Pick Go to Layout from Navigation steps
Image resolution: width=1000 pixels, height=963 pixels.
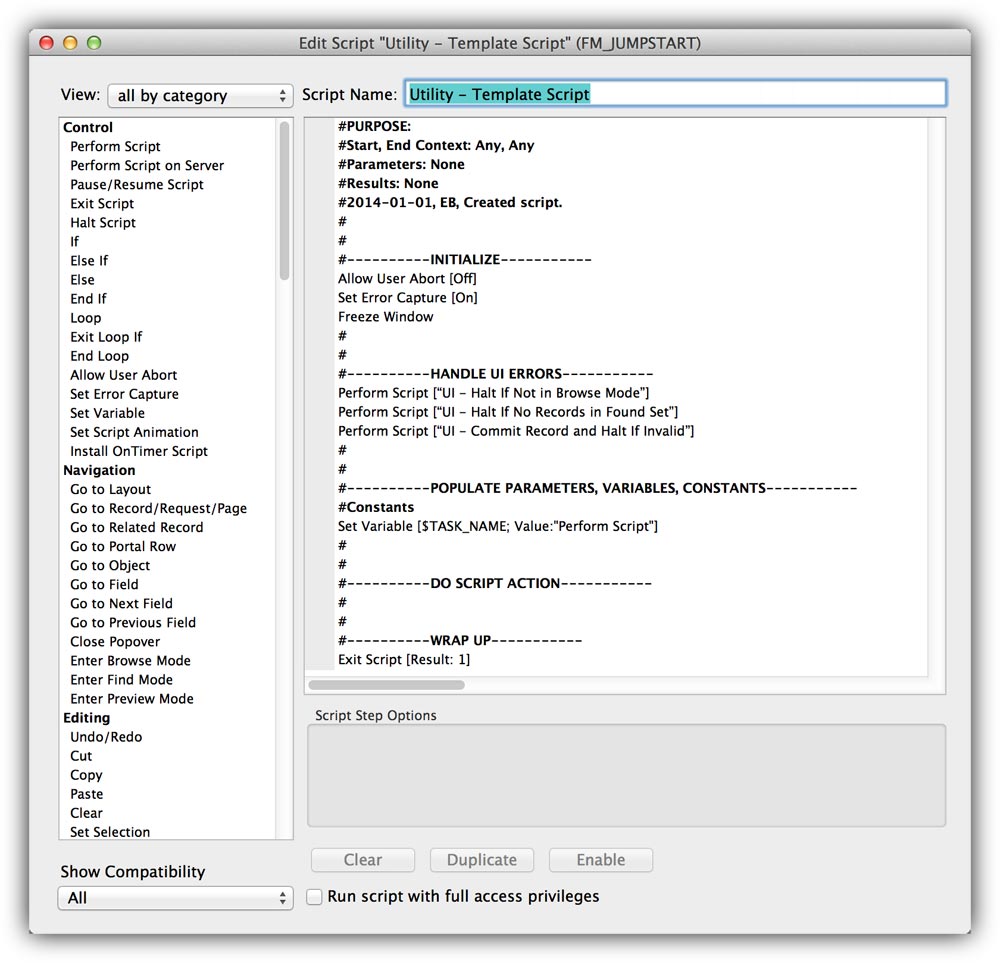[110, 489]
